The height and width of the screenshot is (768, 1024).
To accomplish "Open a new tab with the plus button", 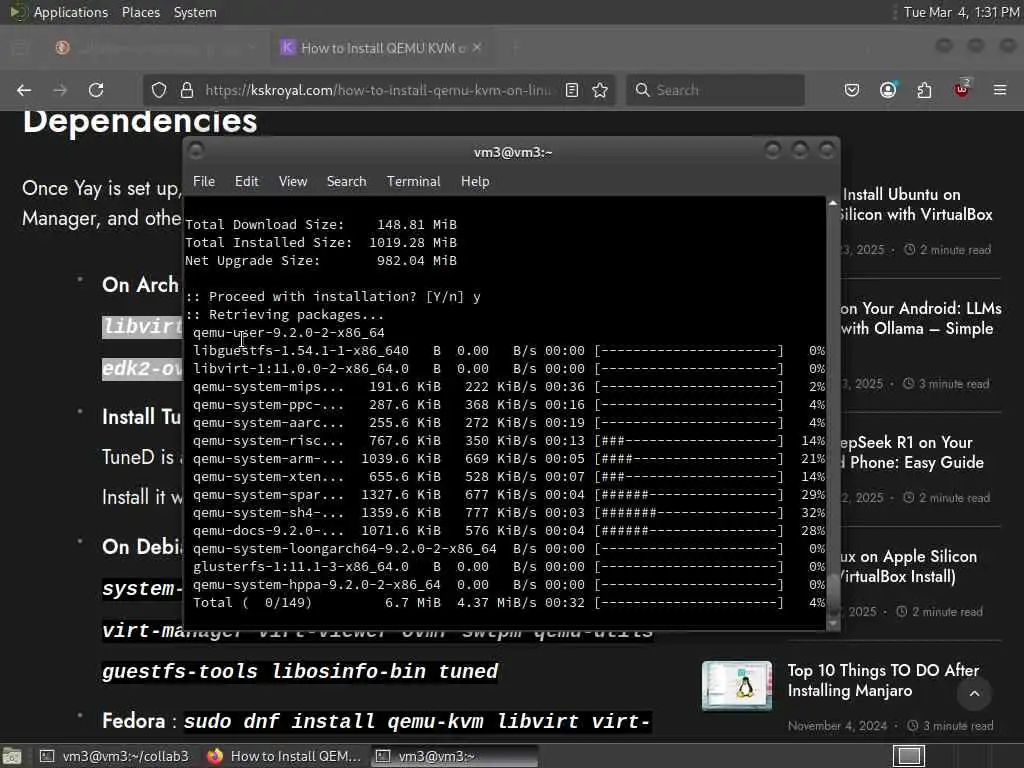I will [x=515, y=48].
